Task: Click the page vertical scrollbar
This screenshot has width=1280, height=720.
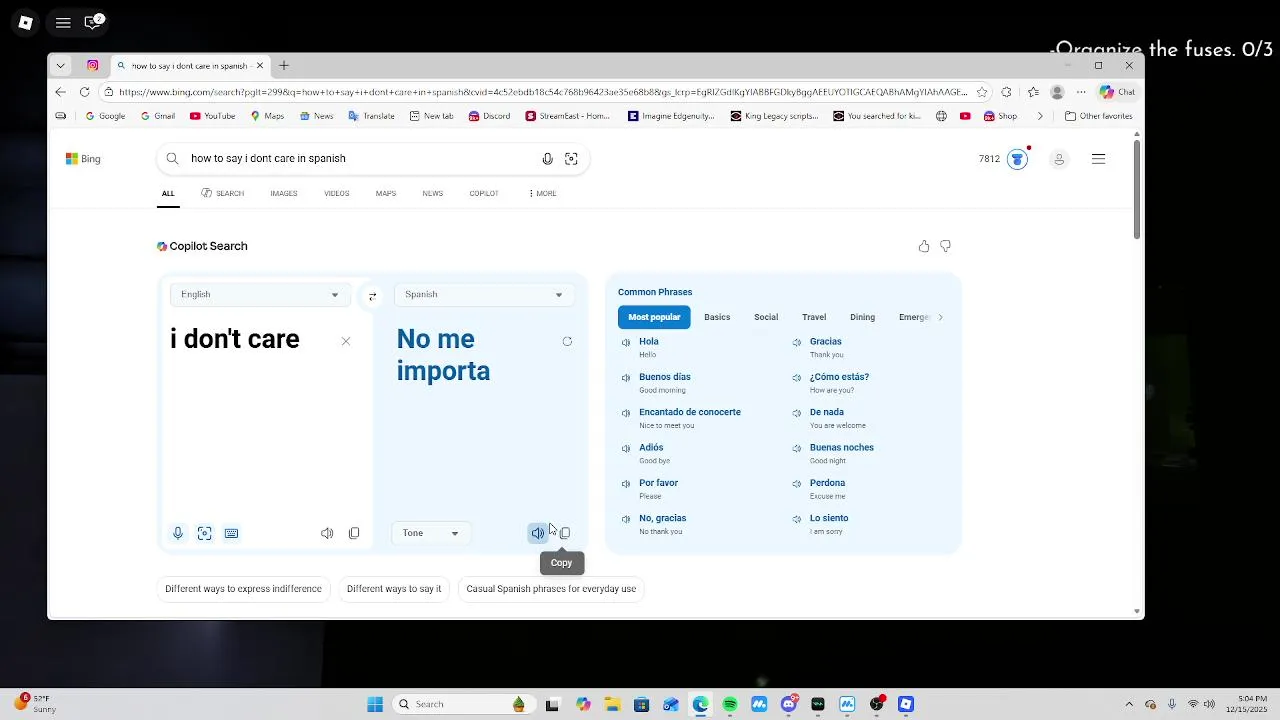Action: (x=1137, y=190)
